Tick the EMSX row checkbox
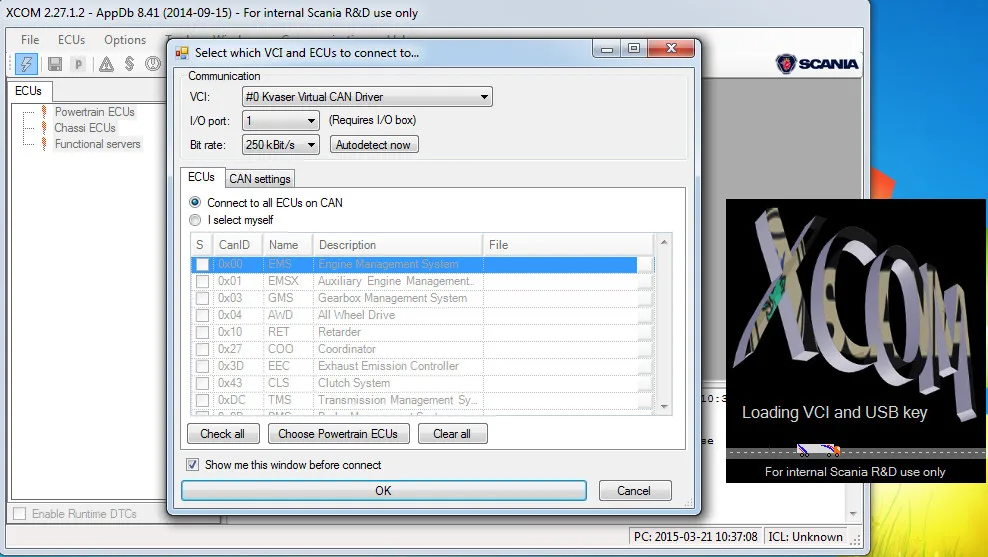Viewport: 988px width, 557px height. click(202, 281)
